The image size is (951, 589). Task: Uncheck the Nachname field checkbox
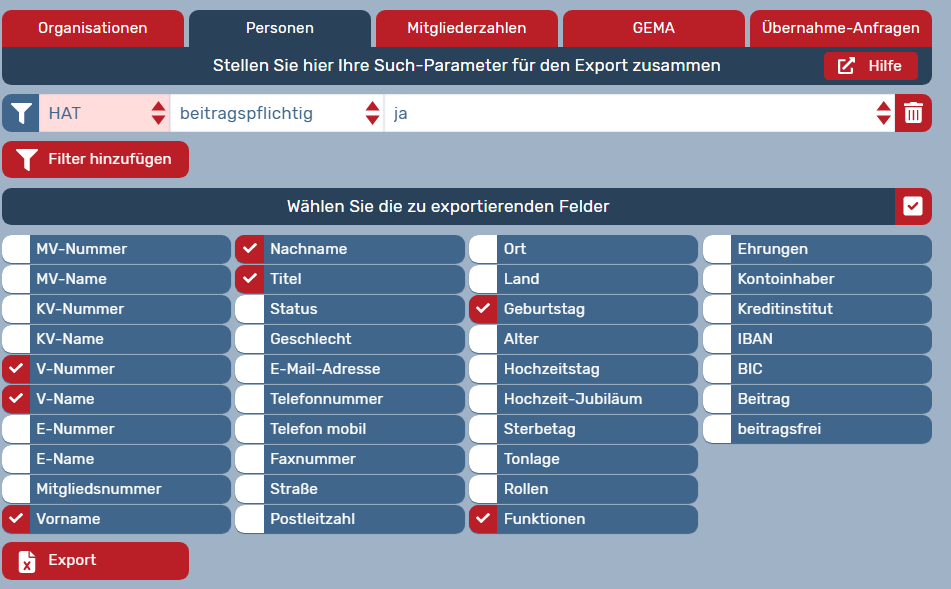[x=250, y=249]
